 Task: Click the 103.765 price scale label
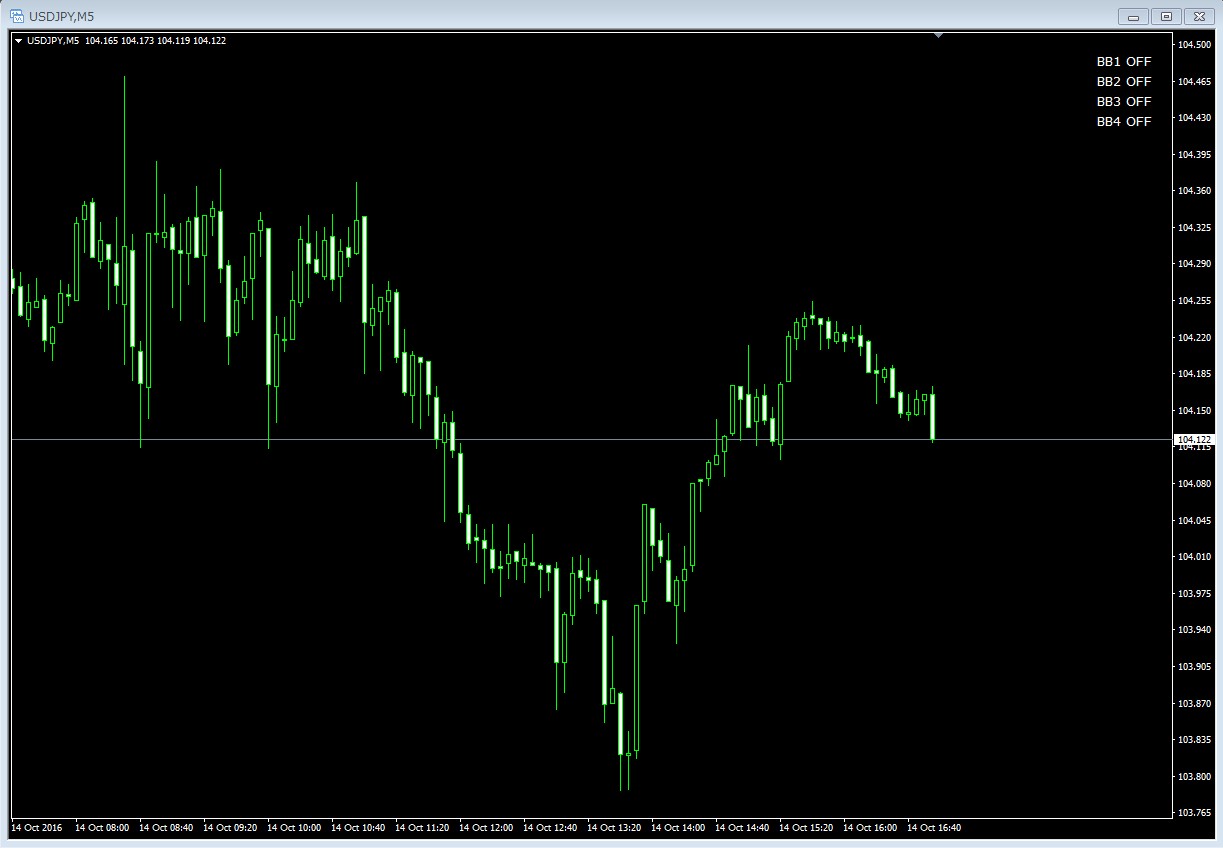1194,813
